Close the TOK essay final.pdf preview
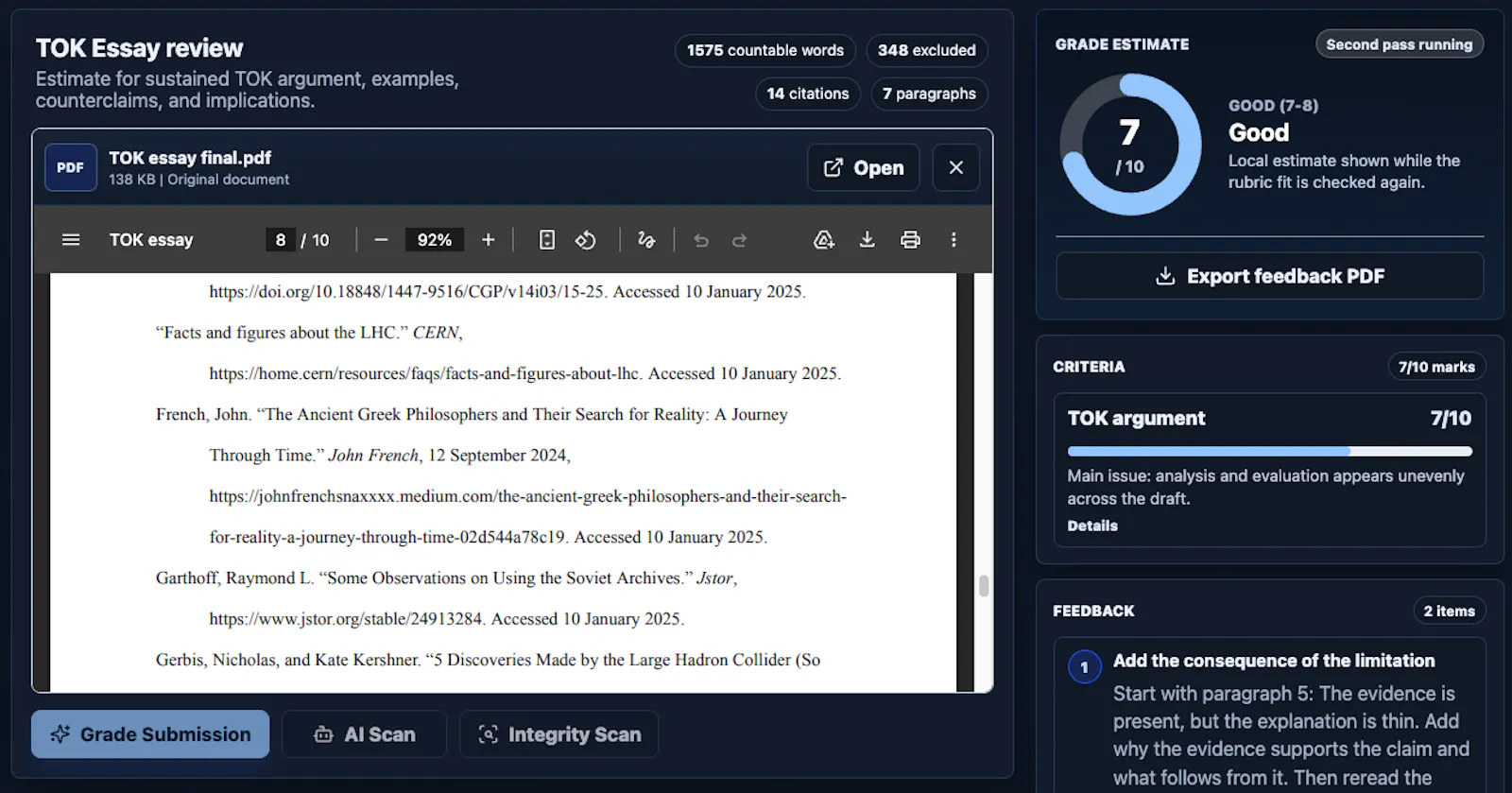 [x=956, y=167]
